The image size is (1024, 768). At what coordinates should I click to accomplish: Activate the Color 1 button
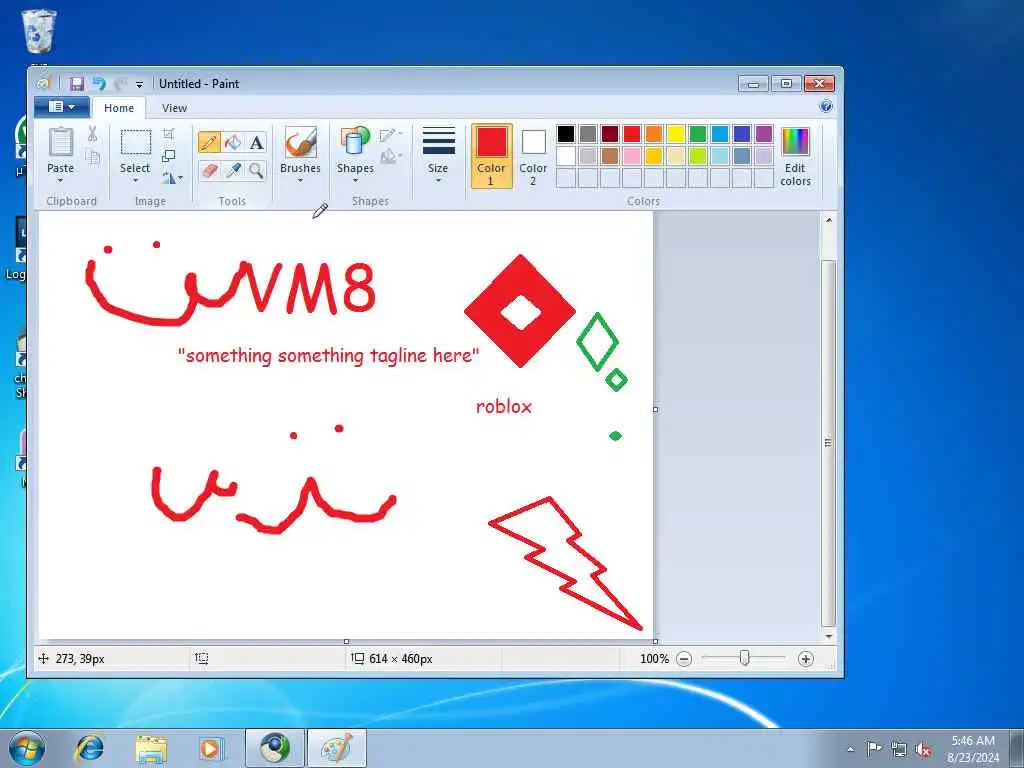pos(491,156)
